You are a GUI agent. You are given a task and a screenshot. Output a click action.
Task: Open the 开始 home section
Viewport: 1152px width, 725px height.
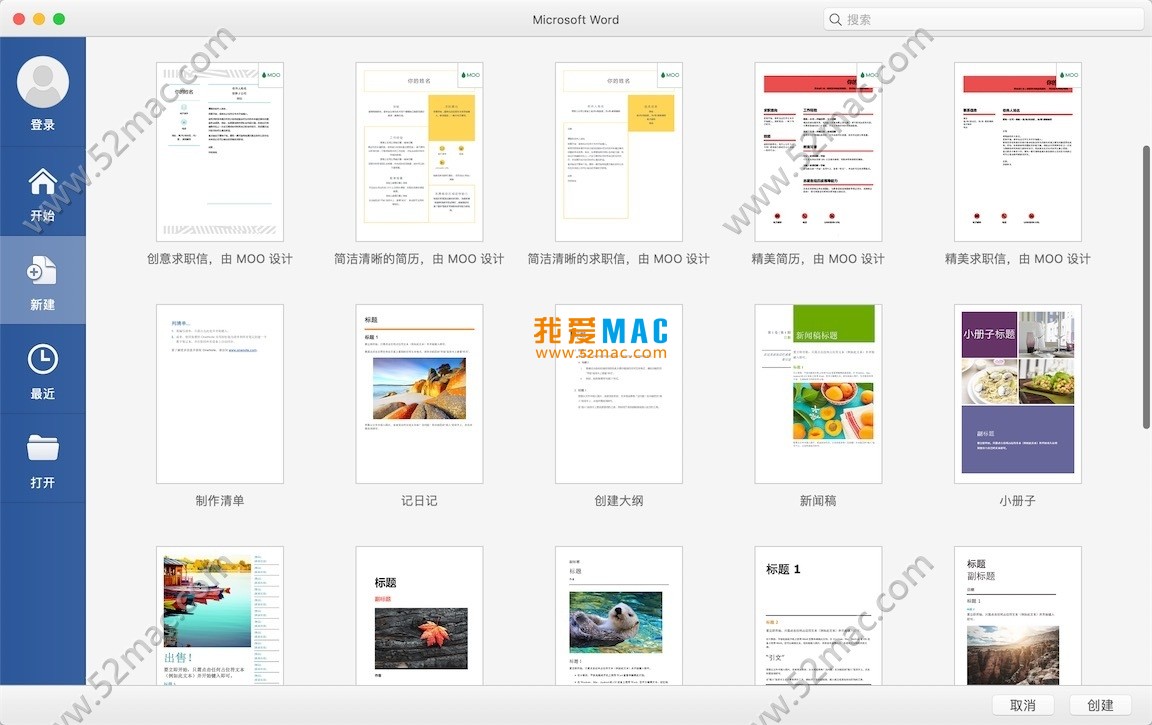coord(43,192)
